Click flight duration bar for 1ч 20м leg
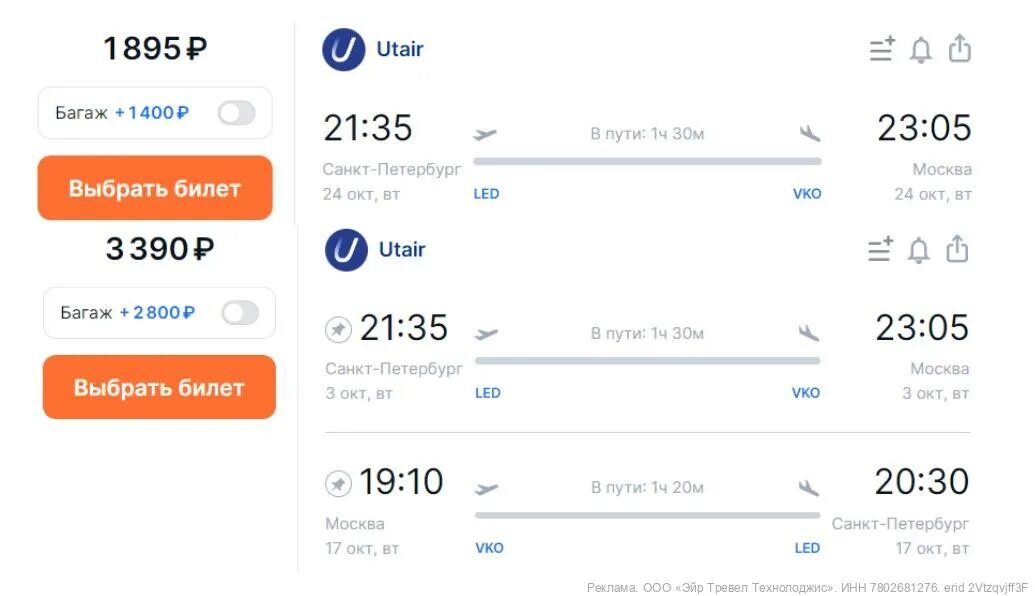Viewport: 1035px width, 596px height. (648, 515)
